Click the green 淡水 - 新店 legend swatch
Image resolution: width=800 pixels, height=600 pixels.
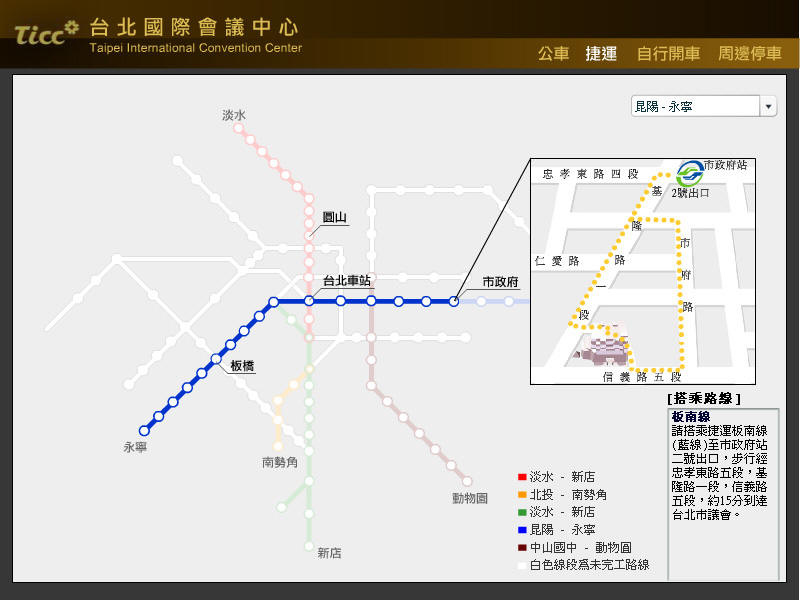pos(522,512)
